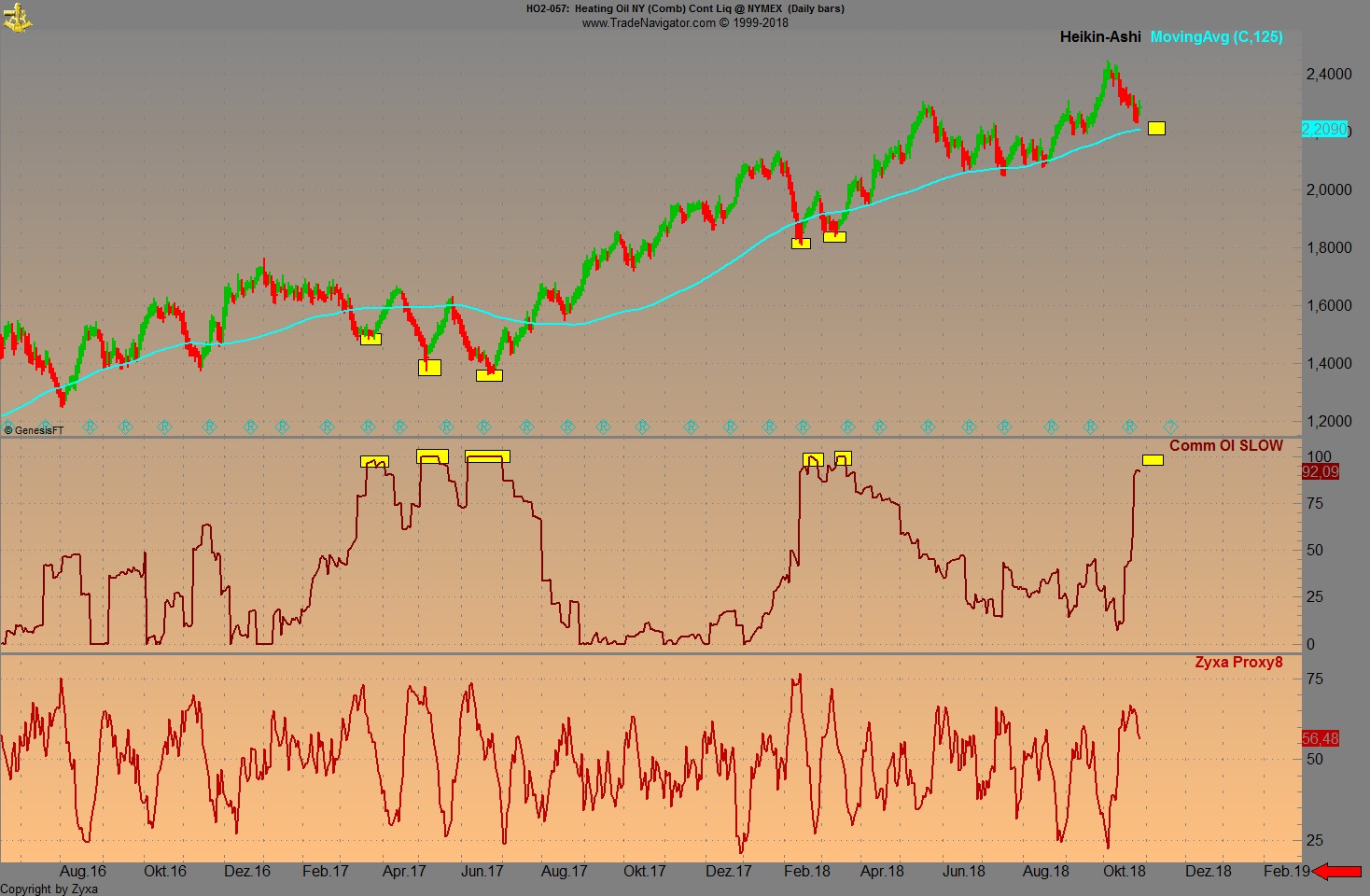Click the yellow marker near the Feb.18 pullback
1370x896 pixels.
[x=800, y=243]
